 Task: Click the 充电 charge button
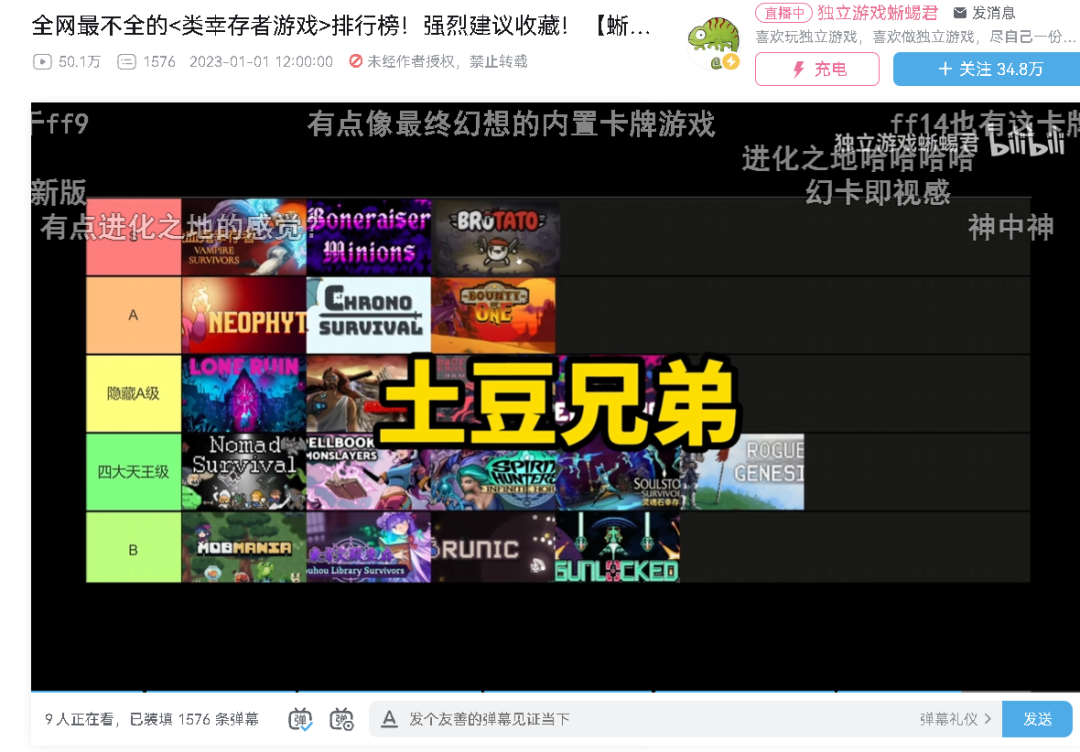coord(817,69)
